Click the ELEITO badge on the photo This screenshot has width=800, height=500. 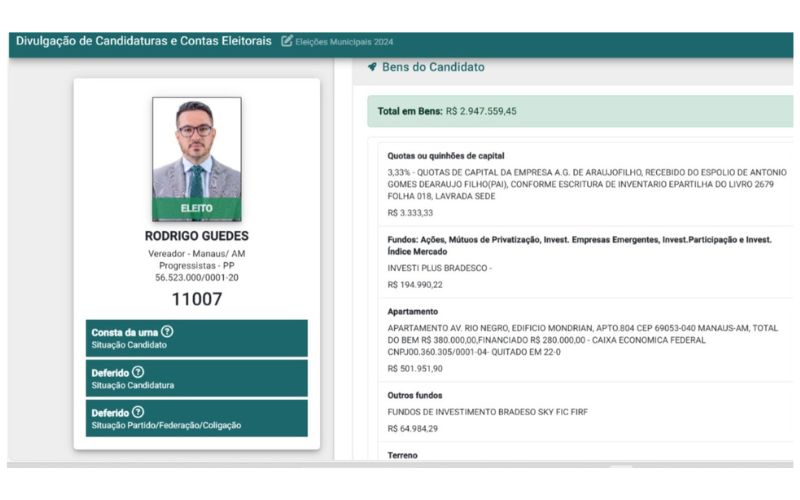pyautogui.click(x=197, y=209)
